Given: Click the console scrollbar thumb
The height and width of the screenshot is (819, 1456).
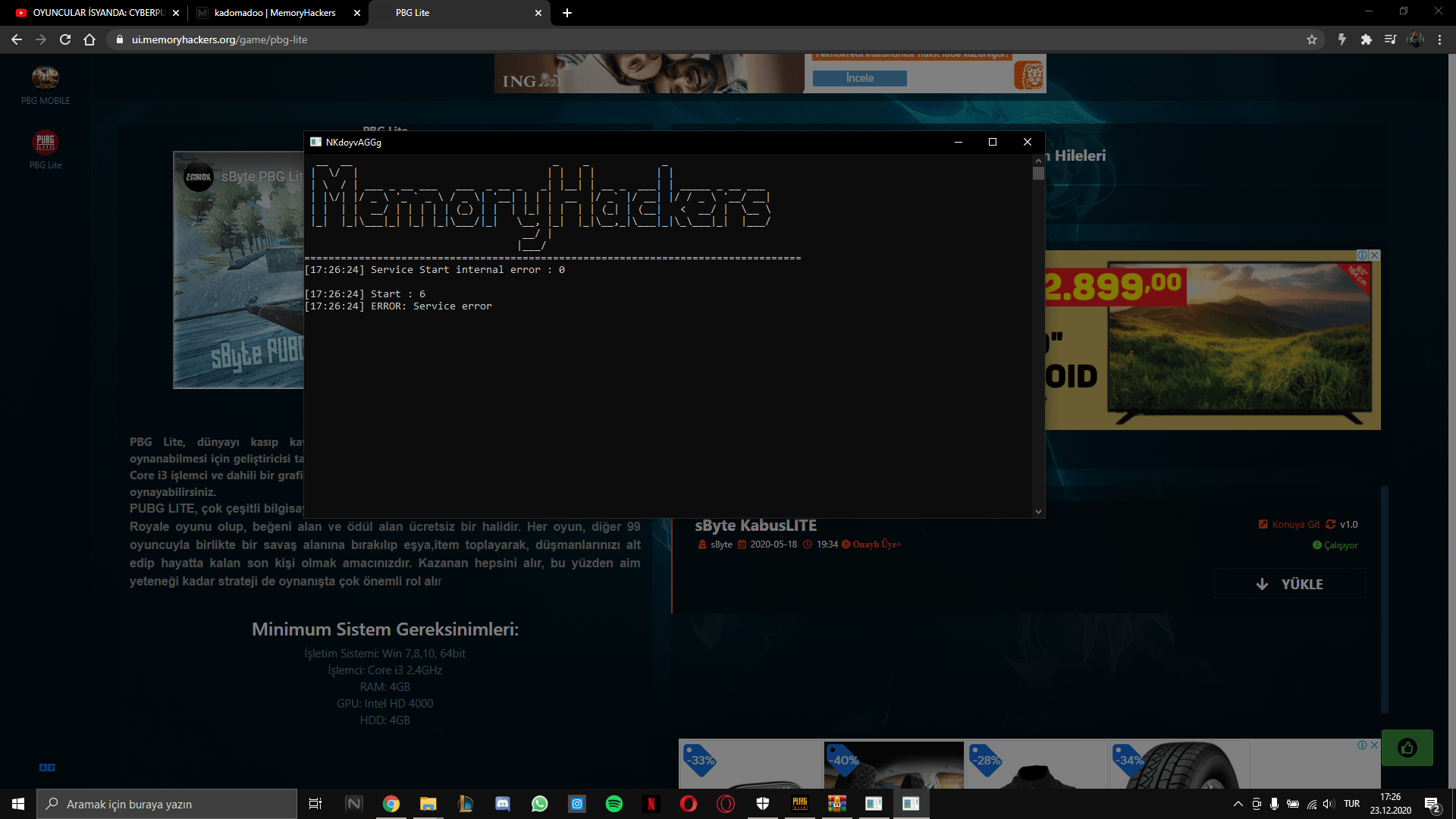Looking at the screenshot, I should pyautogui.click(x=1038, y=173).
